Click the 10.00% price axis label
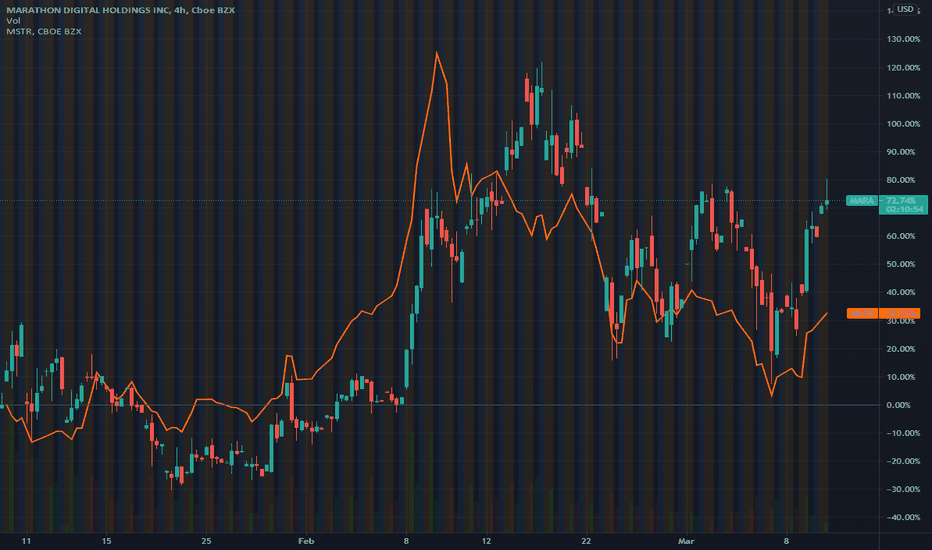 coord(901,377)
